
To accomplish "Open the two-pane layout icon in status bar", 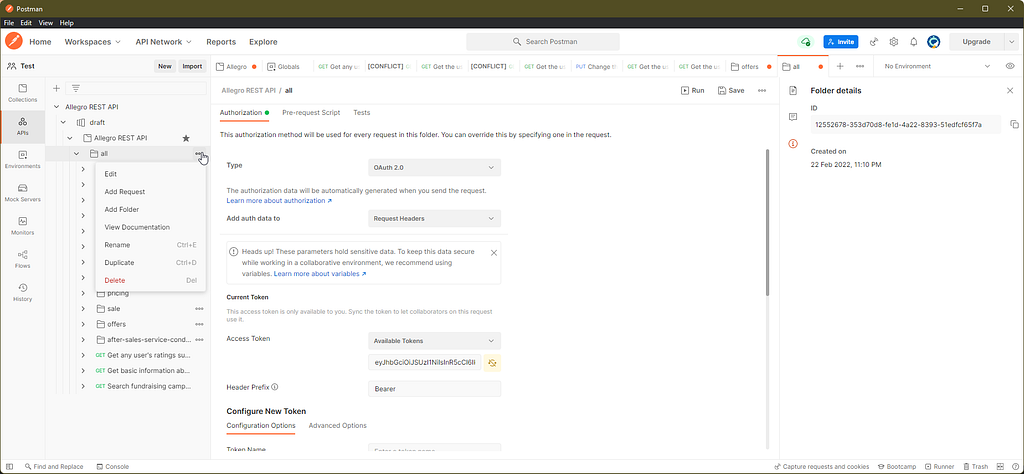I will point(999,467).
